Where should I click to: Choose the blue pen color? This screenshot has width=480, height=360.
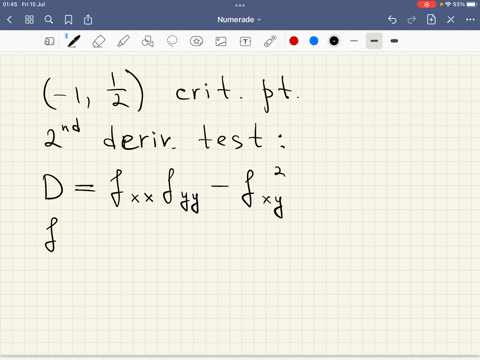pyautogui.click(x=314, y=41)
